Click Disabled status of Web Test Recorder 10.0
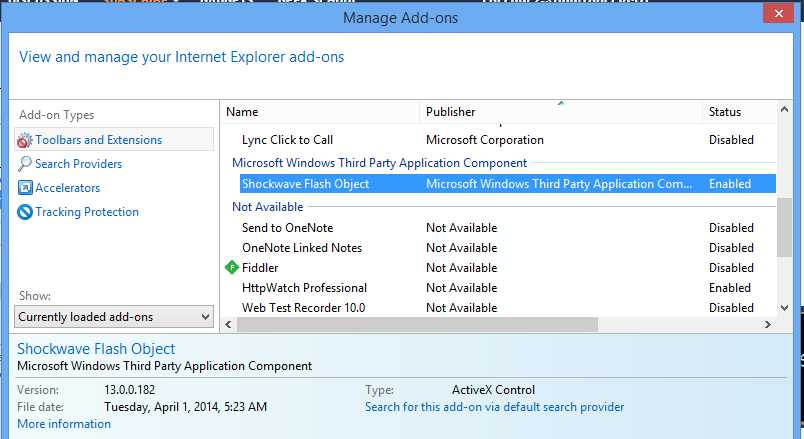 tap(731, 308)
